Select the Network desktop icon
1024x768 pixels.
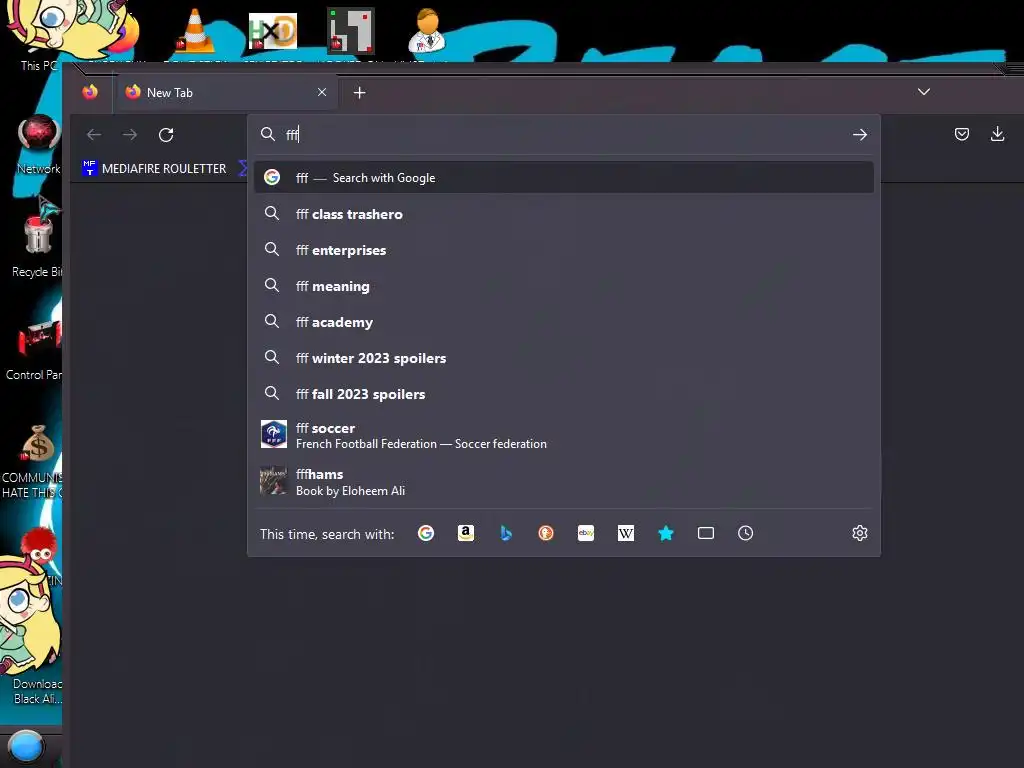[39, 144]
